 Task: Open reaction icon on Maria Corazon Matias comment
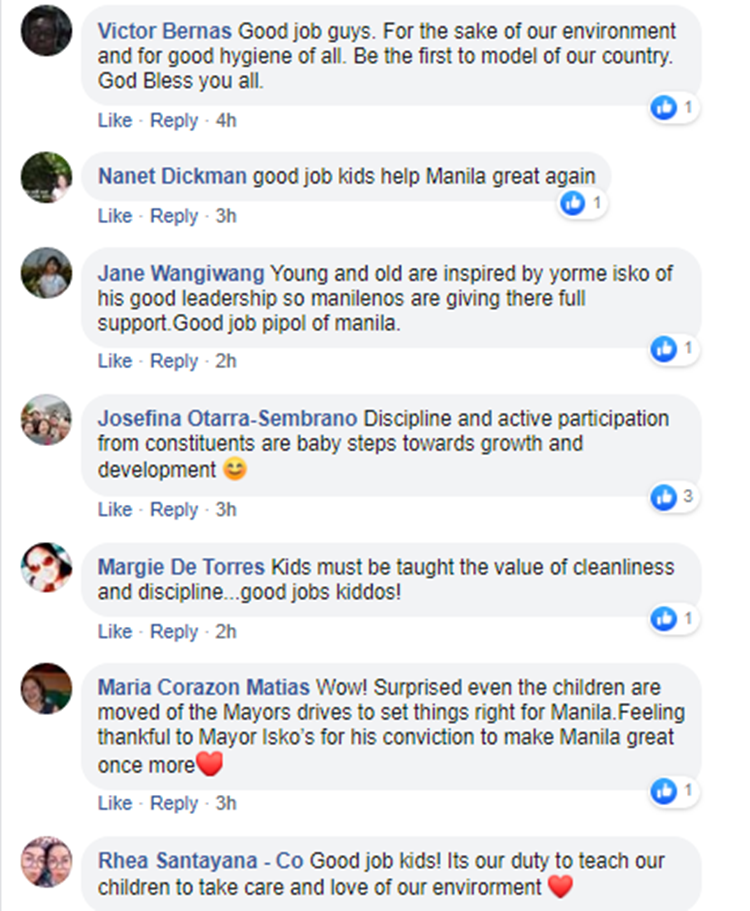point(664,791)
